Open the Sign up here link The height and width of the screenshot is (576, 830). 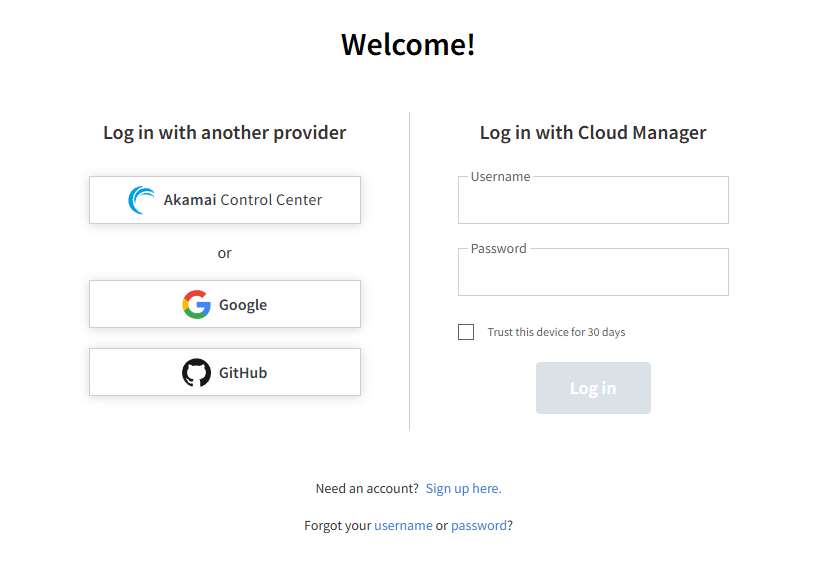[463, 488]
